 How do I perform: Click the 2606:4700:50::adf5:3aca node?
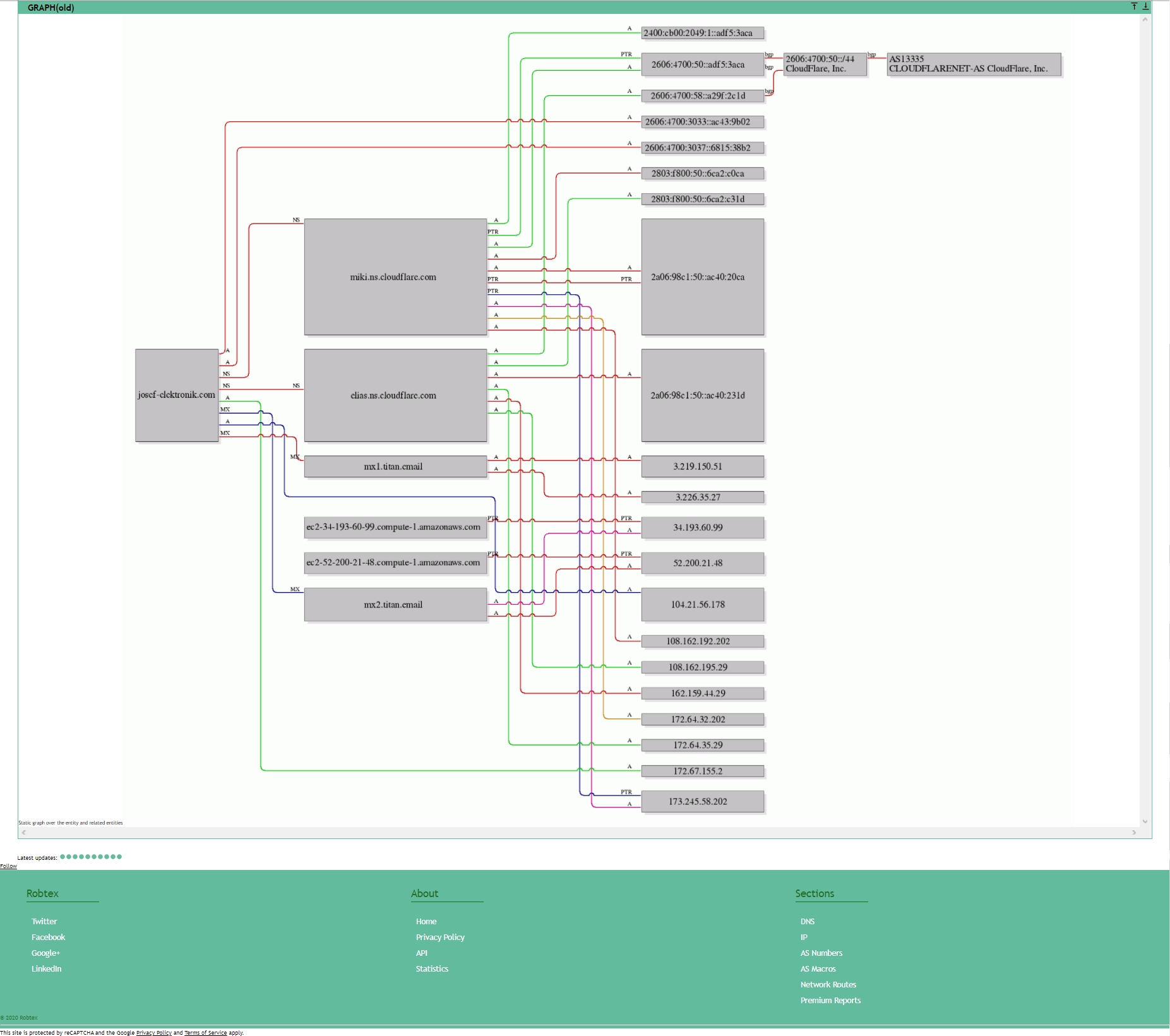pos(703,64)
